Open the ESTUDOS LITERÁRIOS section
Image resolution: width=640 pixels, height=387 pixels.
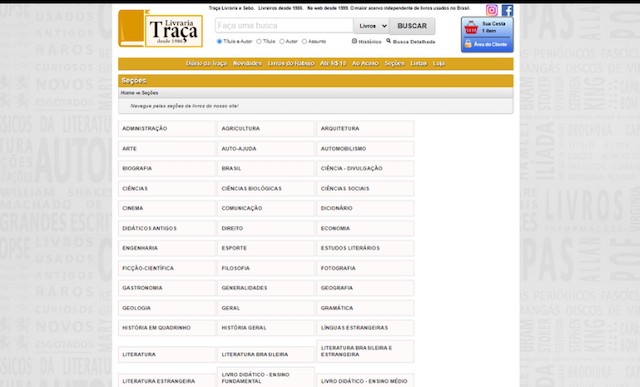365,248
